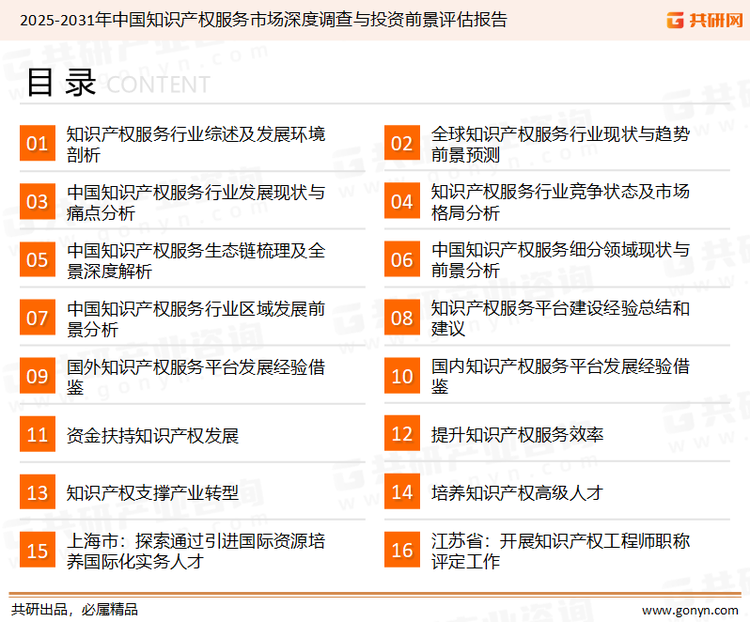Select the orange 11 chapter number box

37,434
